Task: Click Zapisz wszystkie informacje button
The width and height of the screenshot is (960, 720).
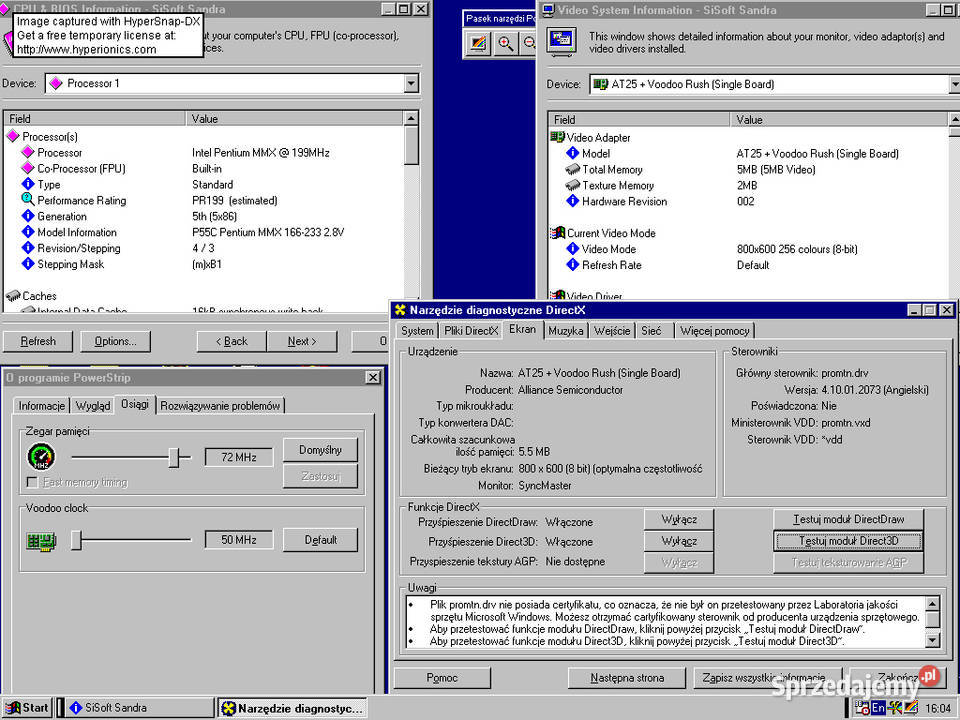Action: pyautogui.click(x=768, y=678)
